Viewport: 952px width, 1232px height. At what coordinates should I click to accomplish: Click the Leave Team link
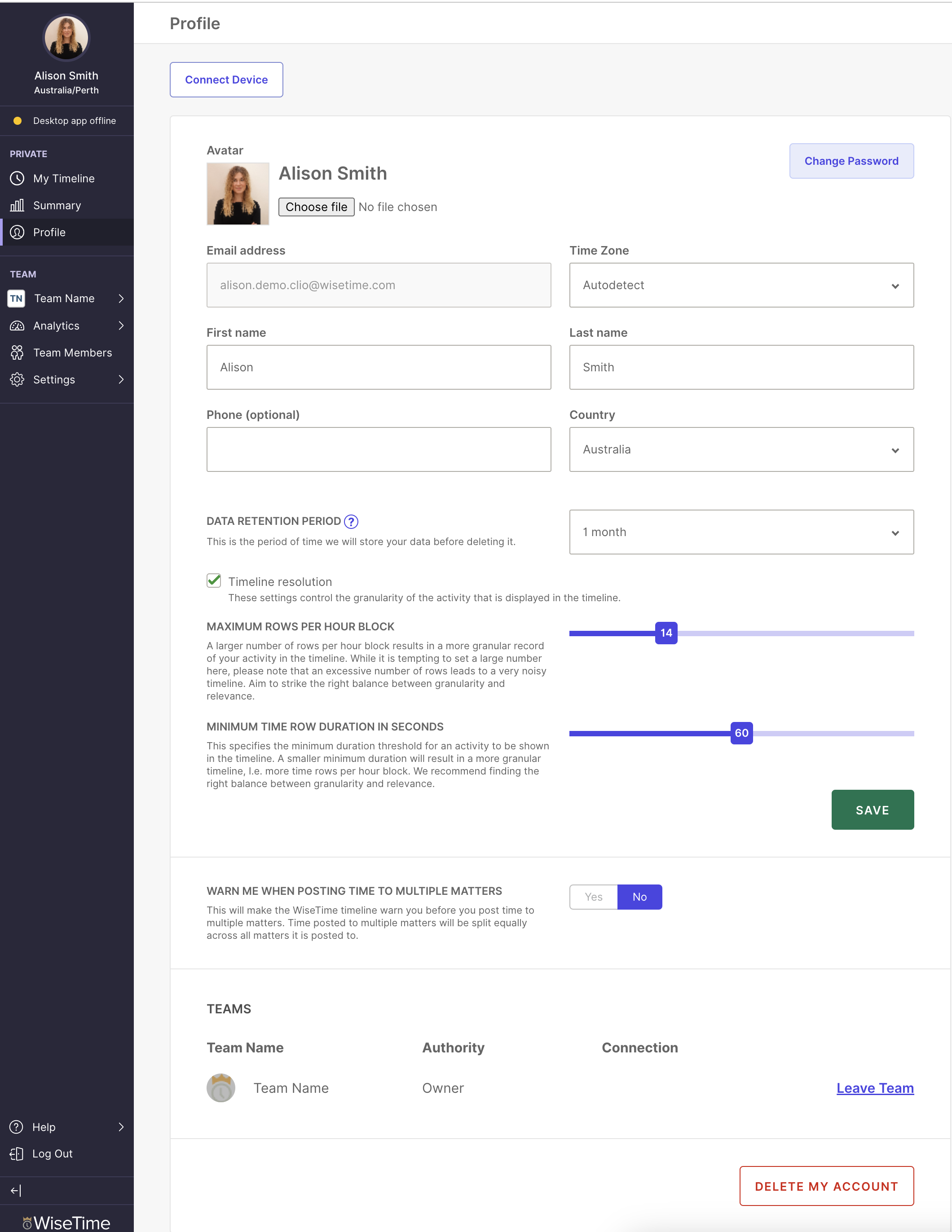tap(875, 1088)
